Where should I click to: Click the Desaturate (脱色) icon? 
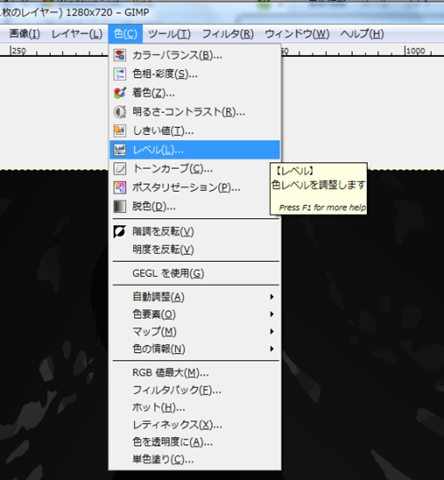click(x=120, y=206)
